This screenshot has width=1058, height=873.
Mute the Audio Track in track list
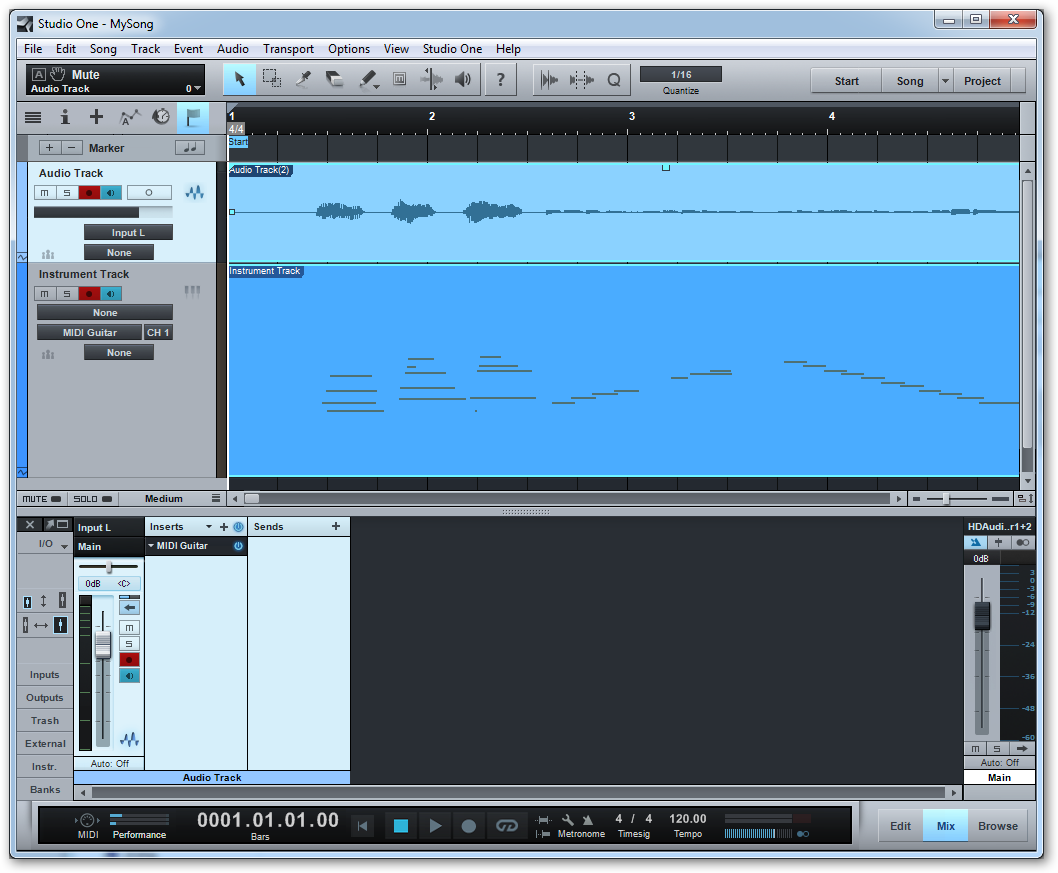(x=45, y=193)
